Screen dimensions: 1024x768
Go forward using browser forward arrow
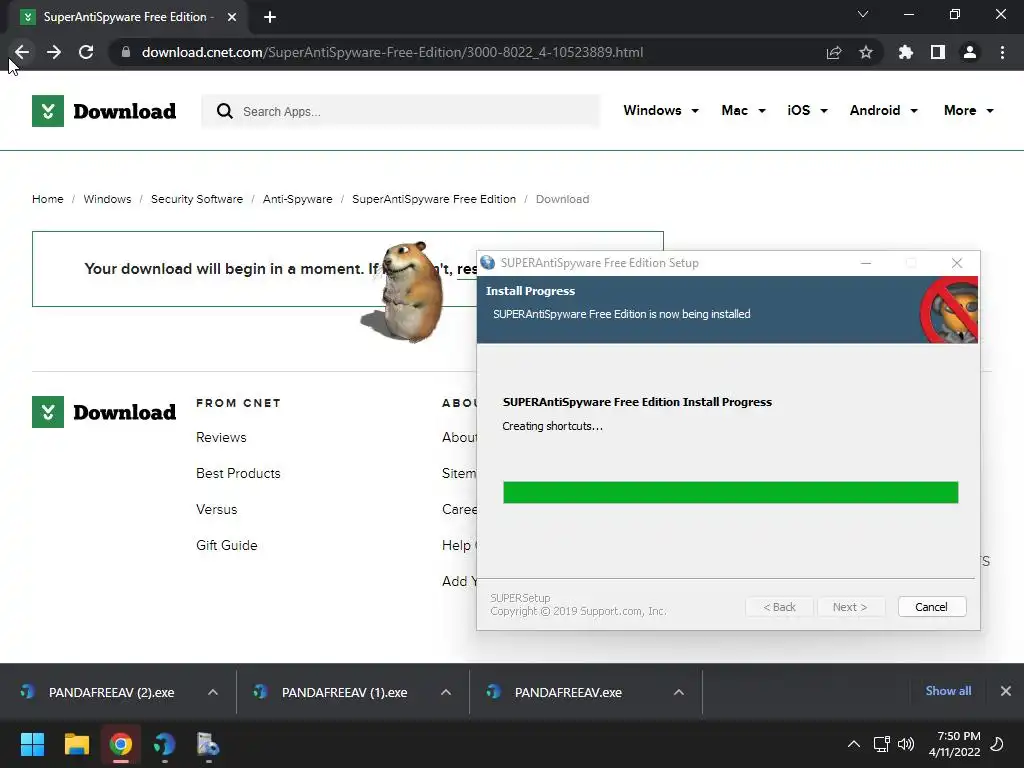54,52
